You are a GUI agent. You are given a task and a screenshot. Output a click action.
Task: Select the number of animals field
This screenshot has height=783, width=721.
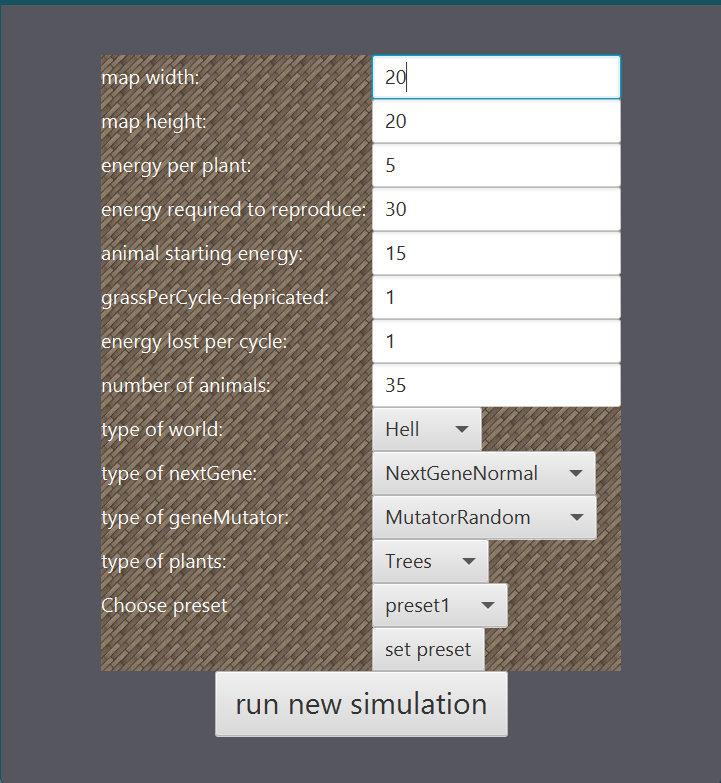pos(496,385)
